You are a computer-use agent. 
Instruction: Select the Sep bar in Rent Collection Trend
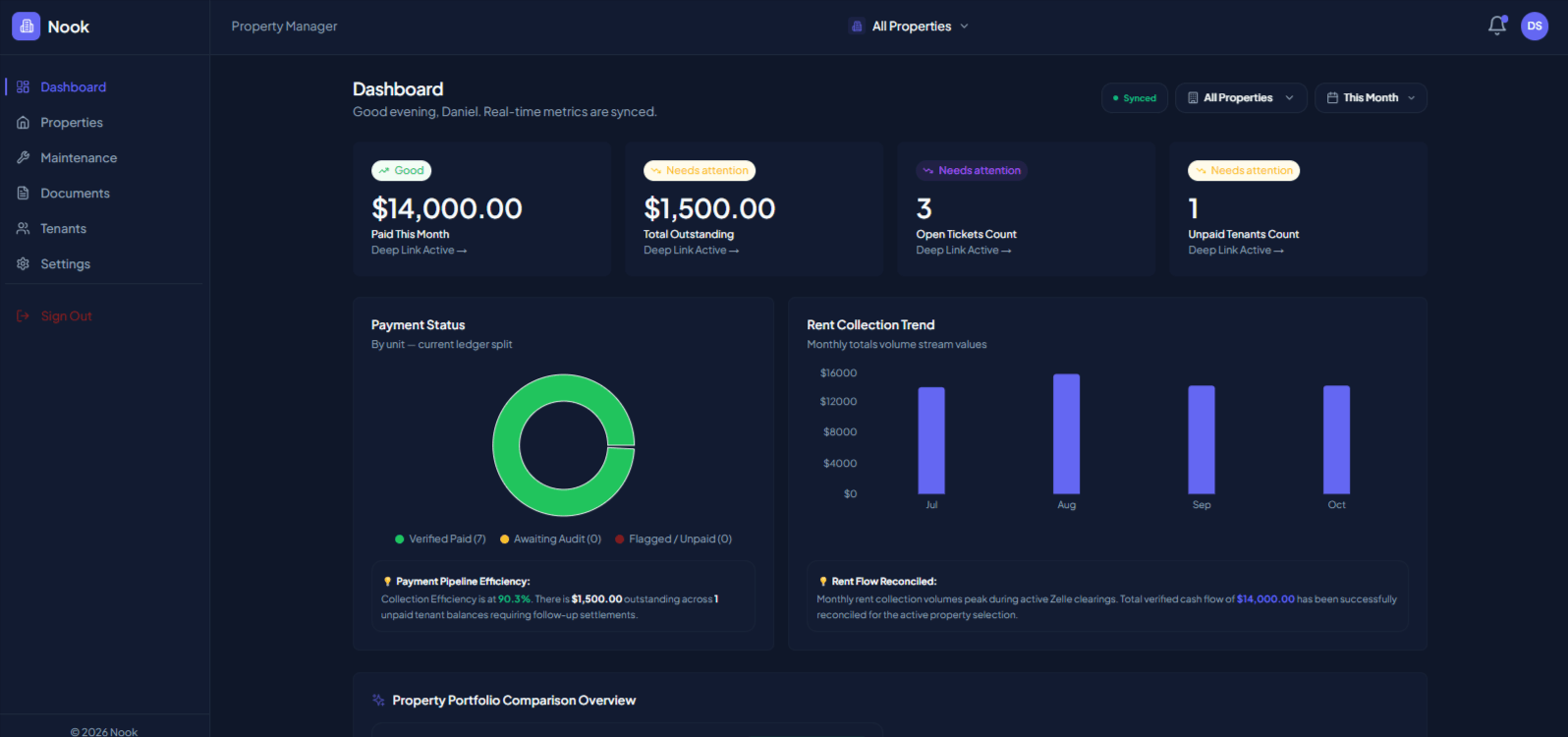coord(1202,439)
